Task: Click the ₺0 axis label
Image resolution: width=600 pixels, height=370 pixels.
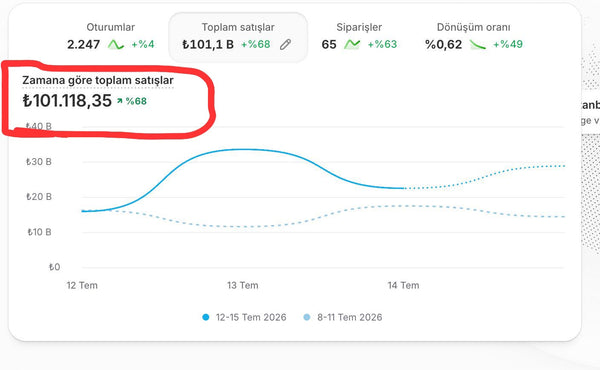Action: coord(54,267)
